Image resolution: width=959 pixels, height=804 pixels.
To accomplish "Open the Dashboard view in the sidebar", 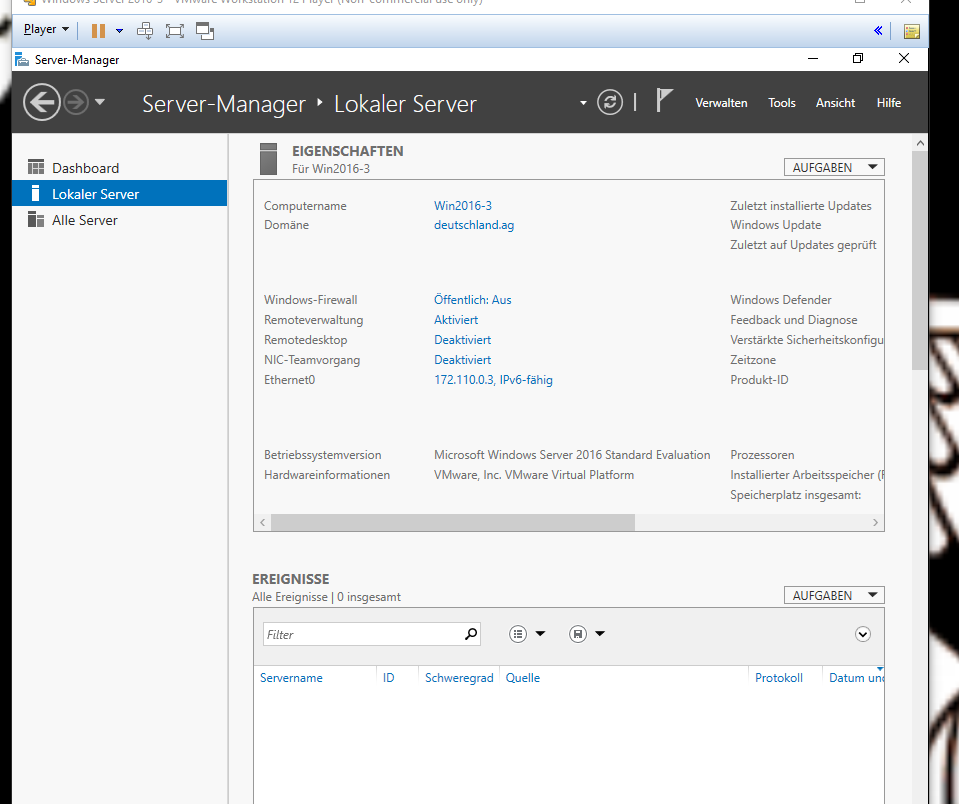I will click(x=85, y=168).
